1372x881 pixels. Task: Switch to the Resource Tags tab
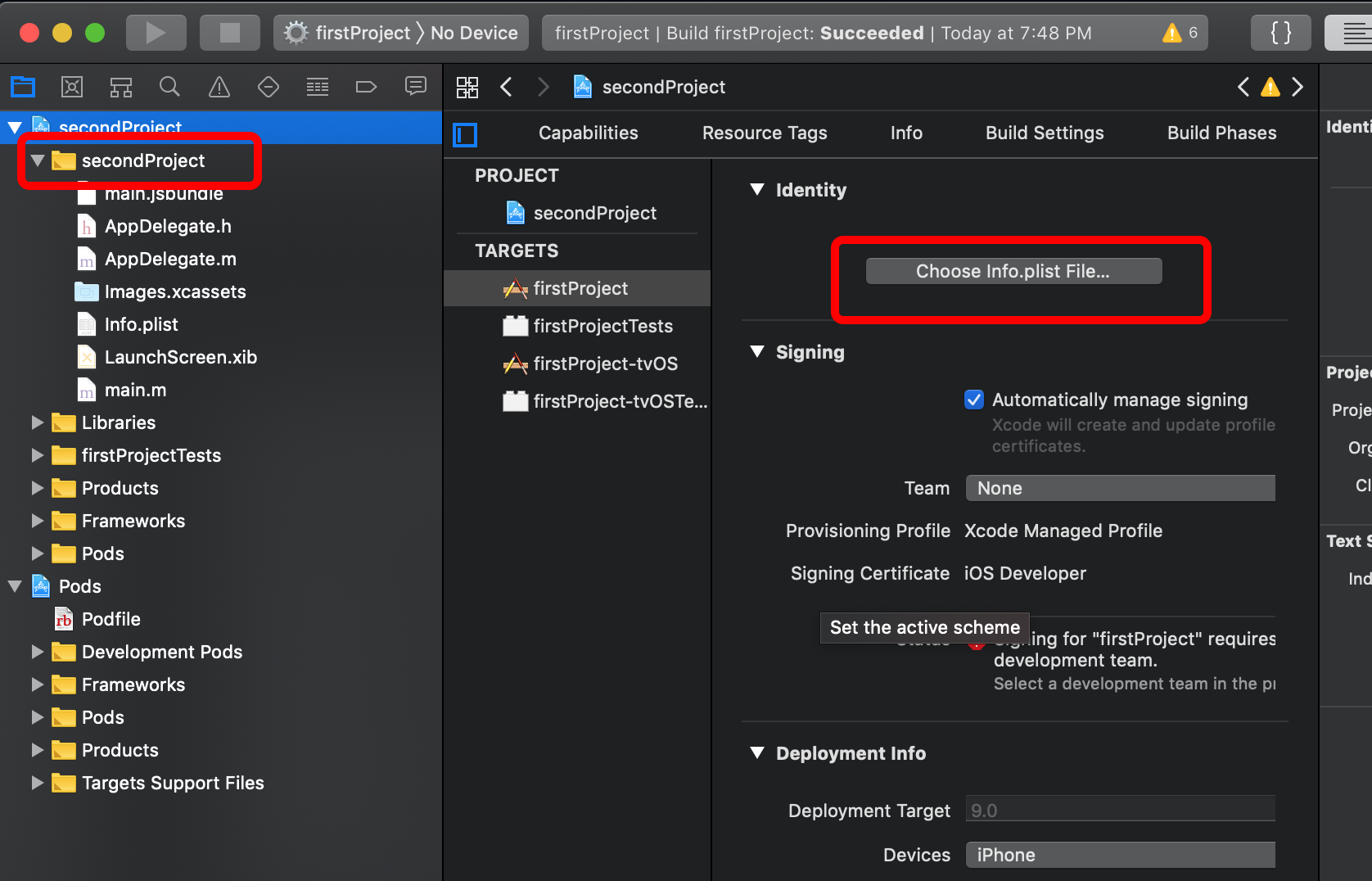pos(765,133)
